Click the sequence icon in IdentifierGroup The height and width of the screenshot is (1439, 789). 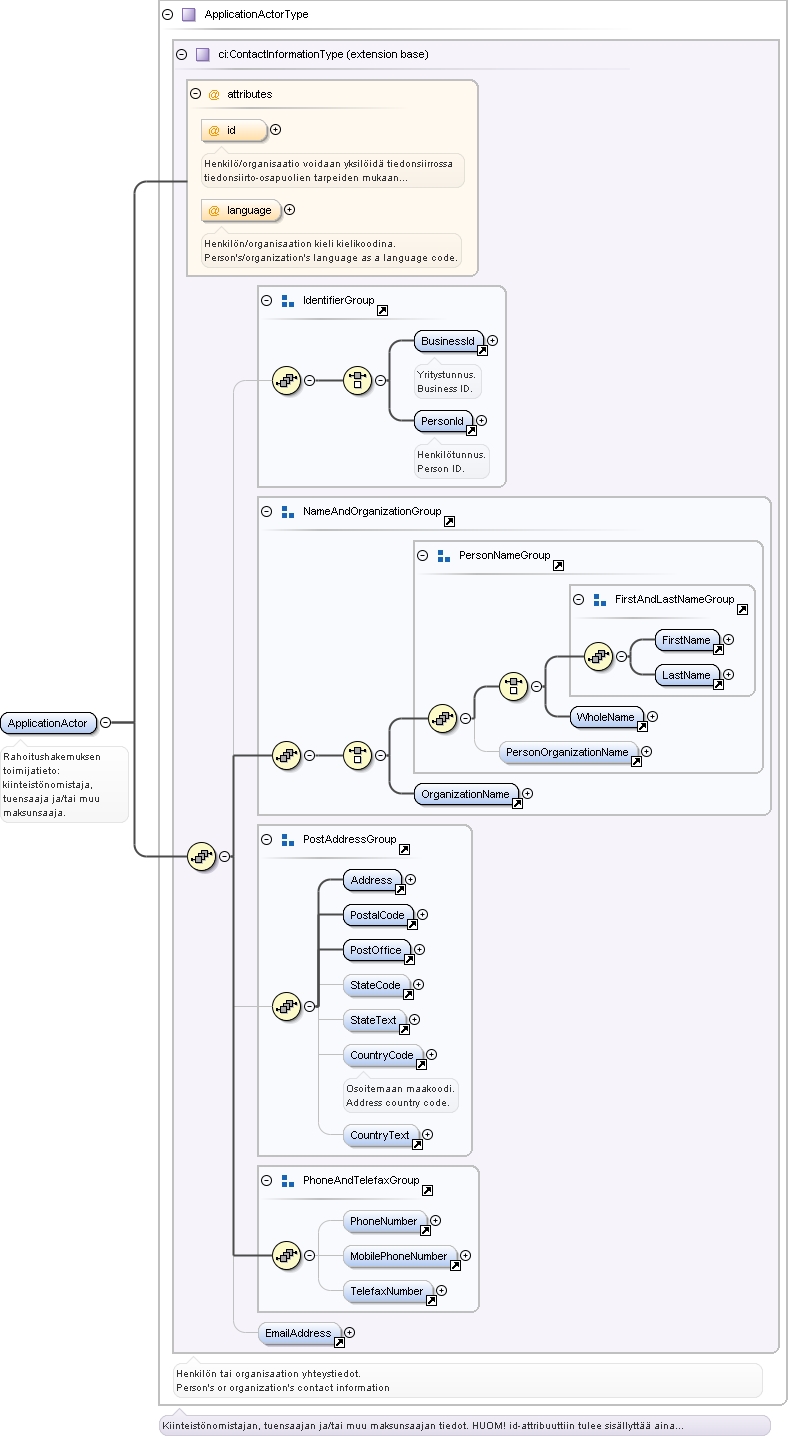(287, 380)
